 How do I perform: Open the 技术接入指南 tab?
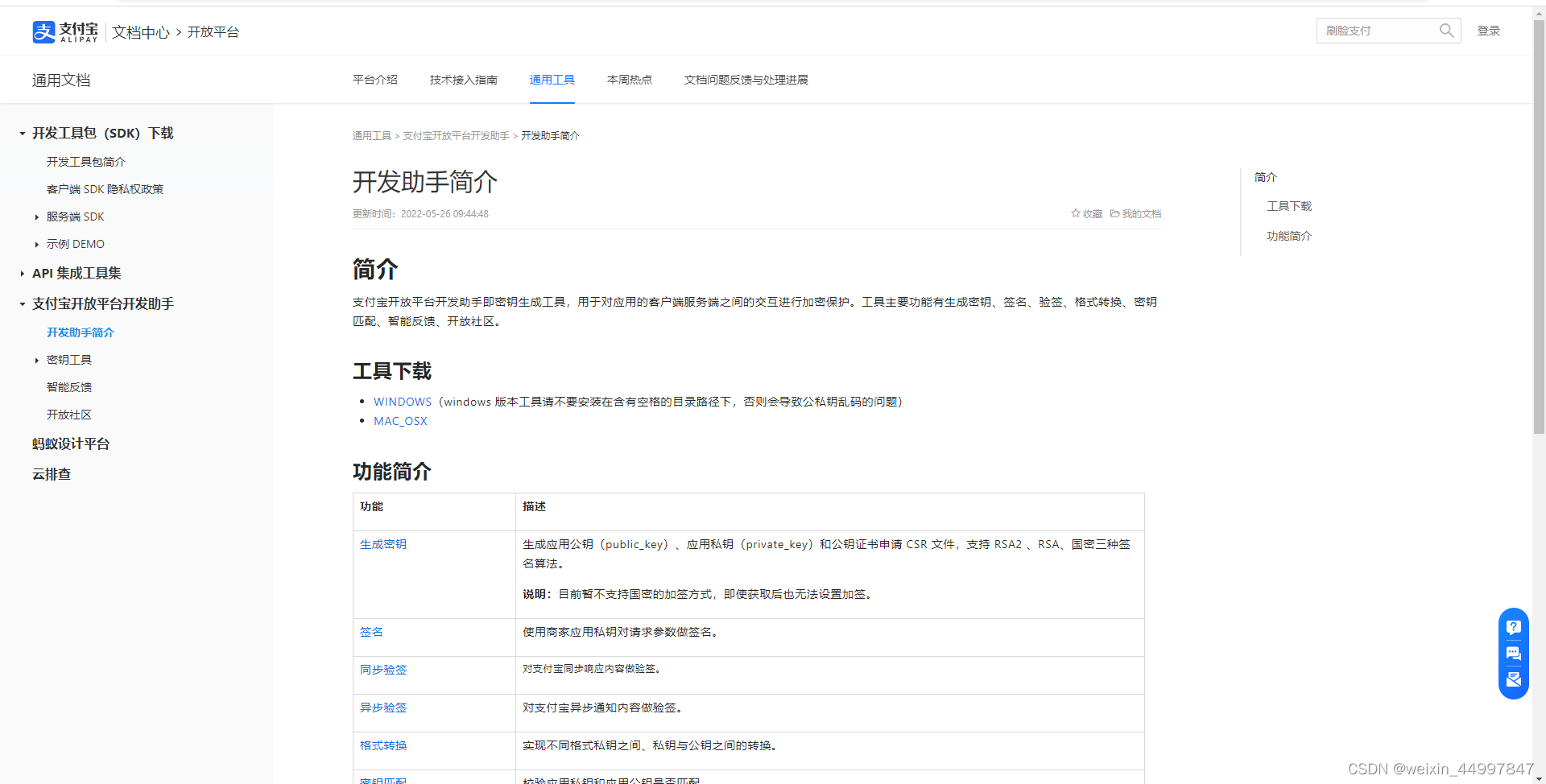click(x=464, y=80)
